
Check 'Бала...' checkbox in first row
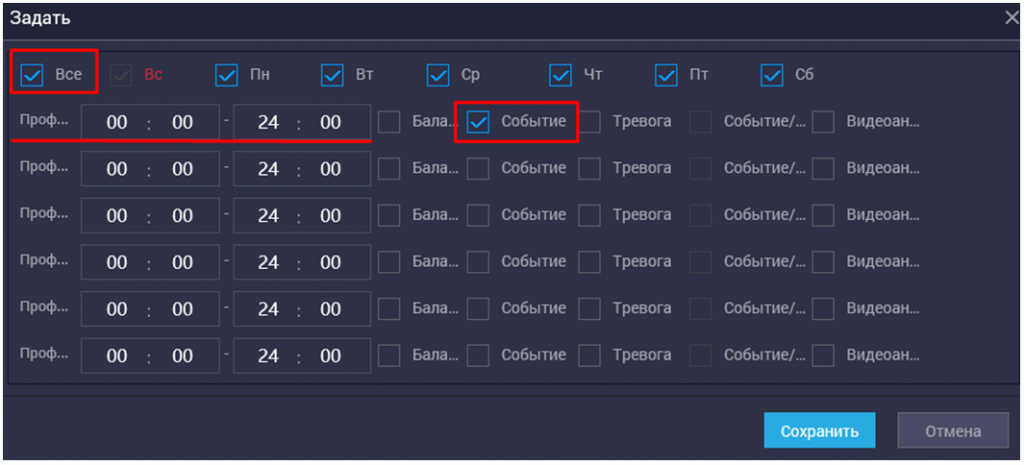point(390,122)
